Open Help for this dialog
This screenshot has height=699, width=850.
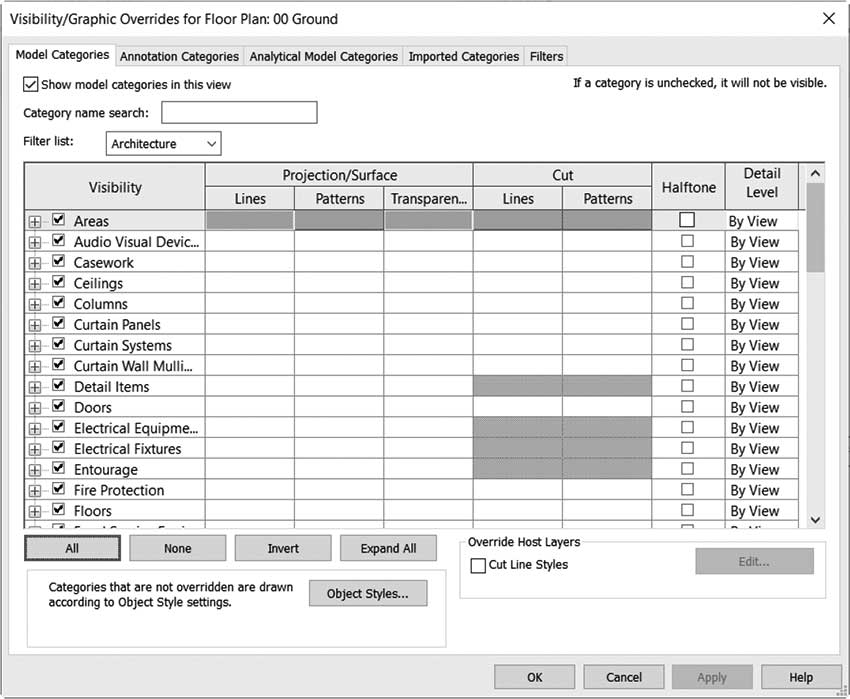(x=801, y=677)
